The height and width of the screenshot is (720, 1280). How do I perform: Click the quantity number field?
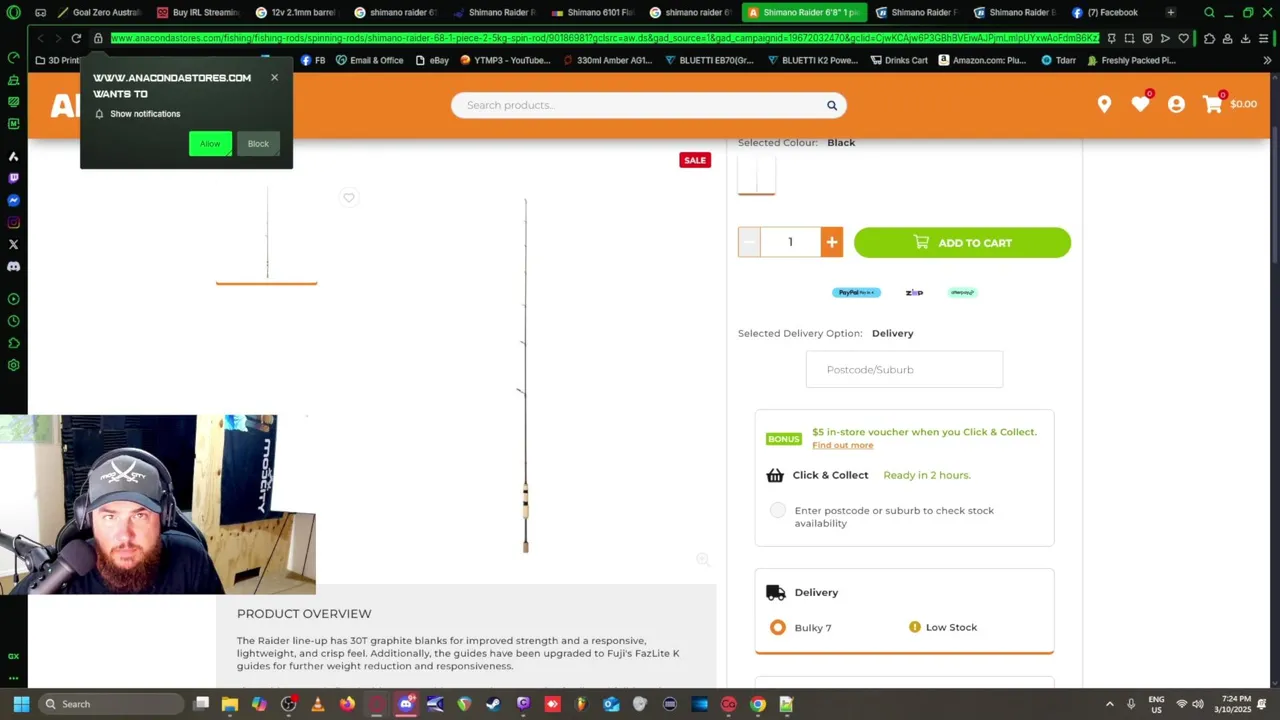[790, 242]
